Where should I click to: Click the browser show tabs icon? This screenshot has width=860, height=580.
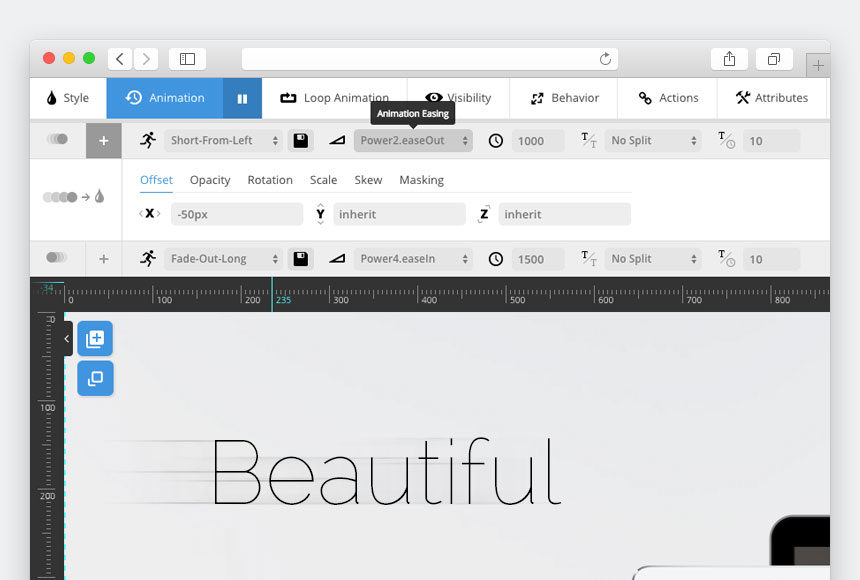(x=774, y=59)
